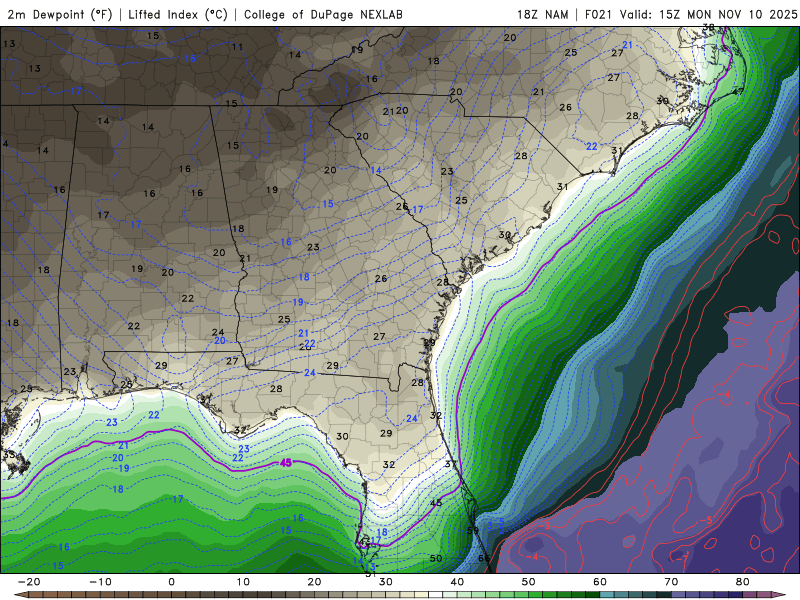Click the "70" color scale label
This screenshot has height=600, width=800.
pyautogui.click(x=671, y=582)
